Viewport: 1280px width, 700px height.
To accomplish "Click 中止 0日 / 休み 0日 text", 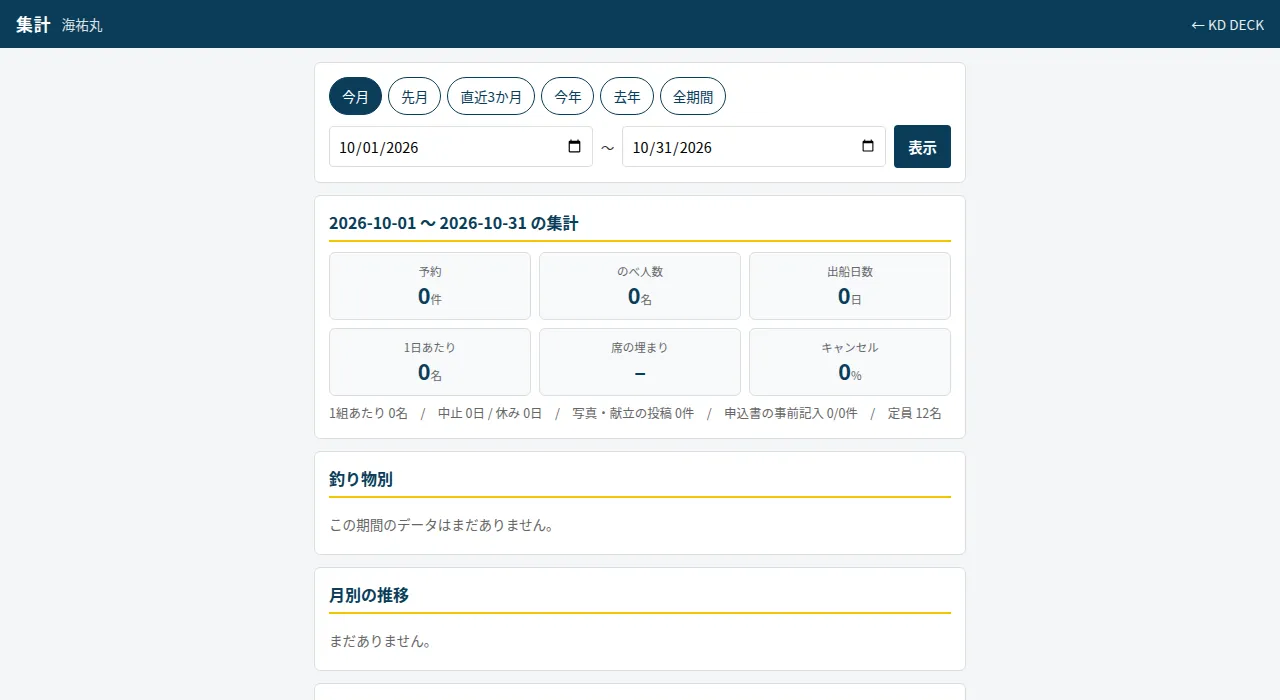I will coord(490,413).
